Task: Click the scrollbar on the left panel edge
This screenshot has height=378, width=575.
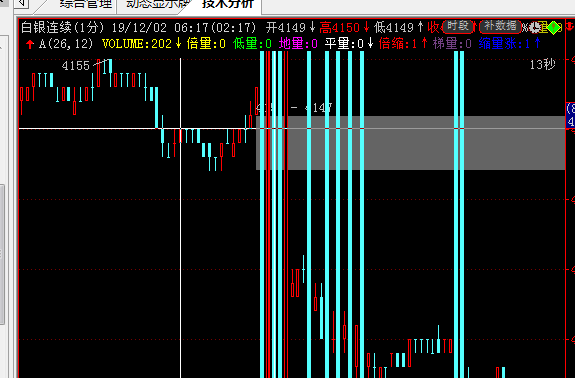Action: pyautogui.click(x=2, y=255)
